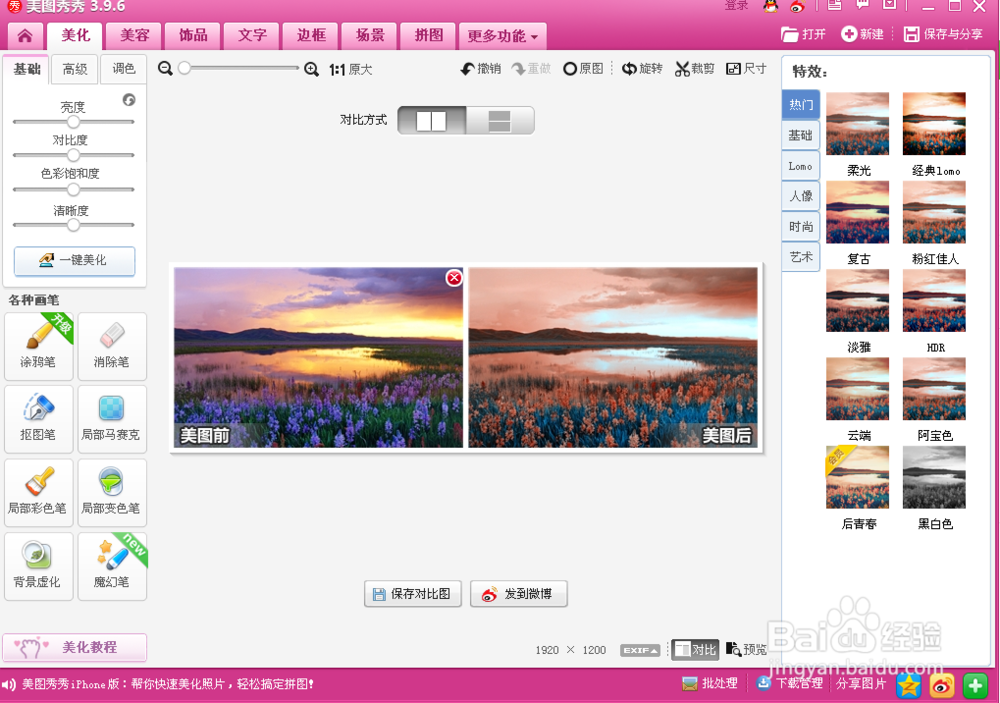The height and width of the screenshot is (703, 1000).
Task: Reset adjustments with the circular arrow icon
Action: [129, 100]
